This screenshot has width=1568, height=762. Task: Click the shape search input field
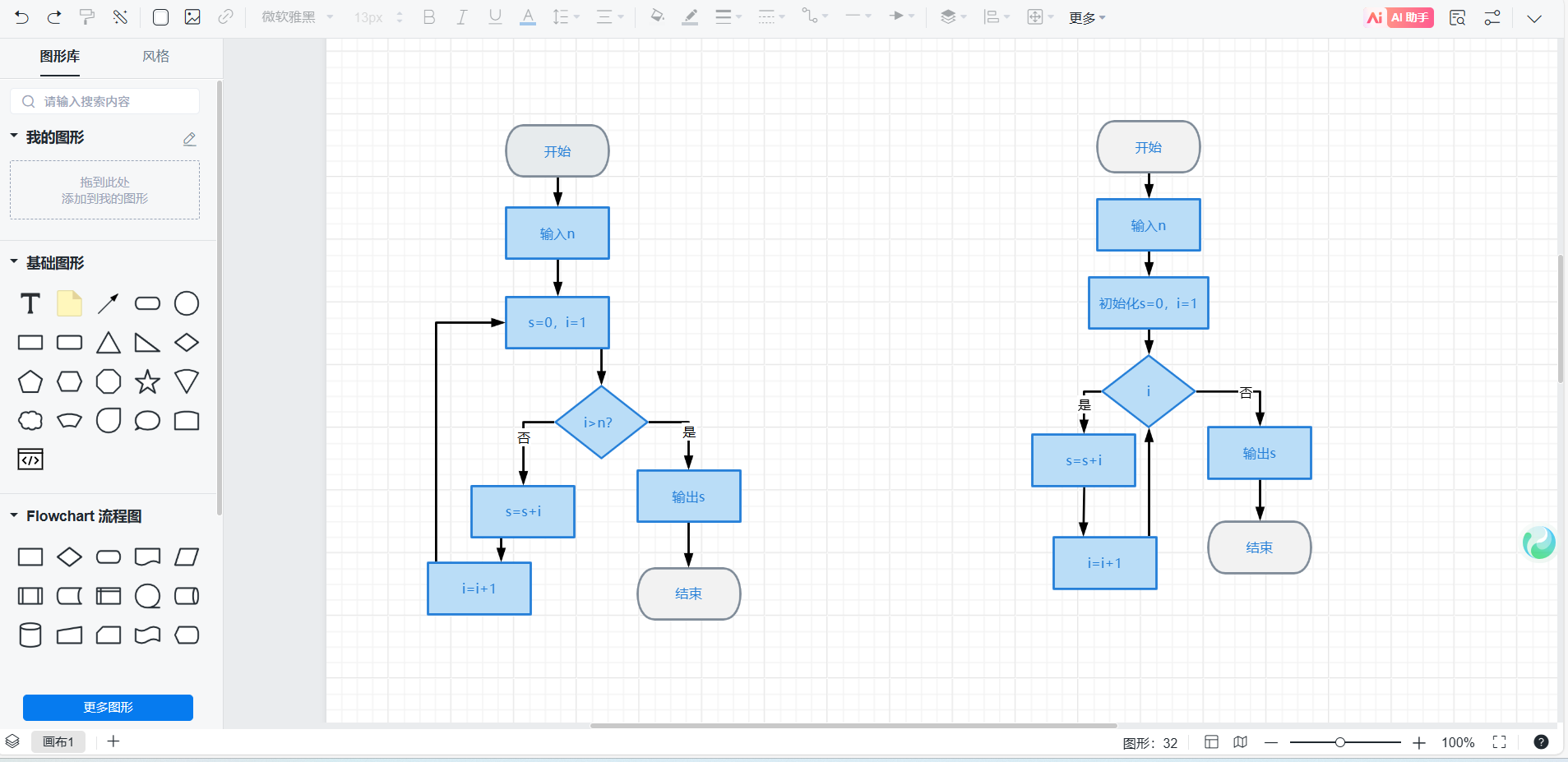105,101
